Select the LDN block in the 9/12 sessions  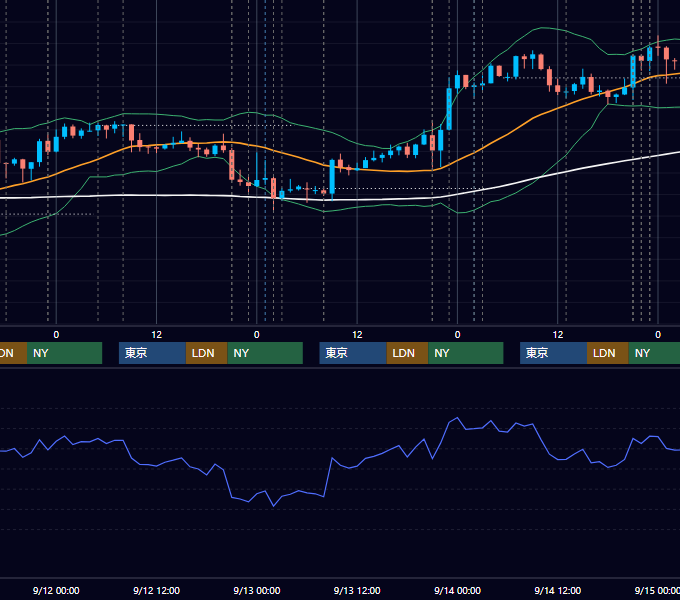tap(206, 353)
